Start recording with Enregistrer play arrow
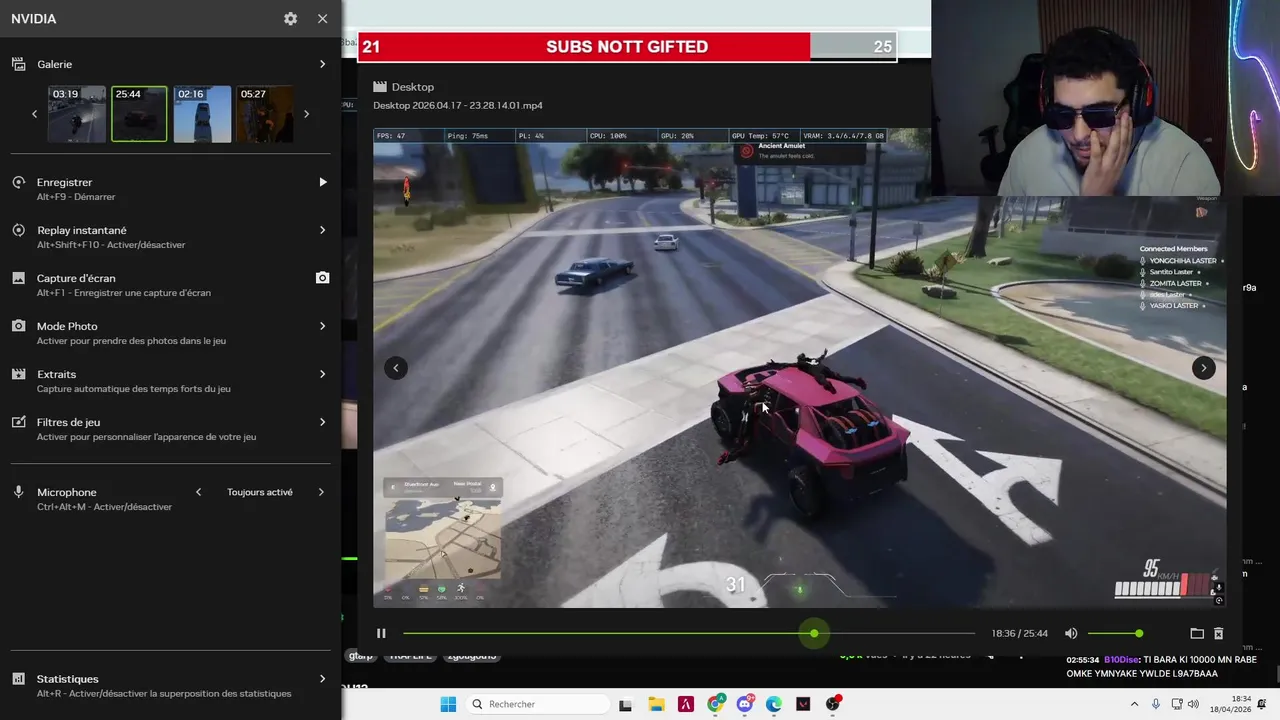Viewport: 1280px width, 720px height. pyautogui.click(x=322, y=182)
